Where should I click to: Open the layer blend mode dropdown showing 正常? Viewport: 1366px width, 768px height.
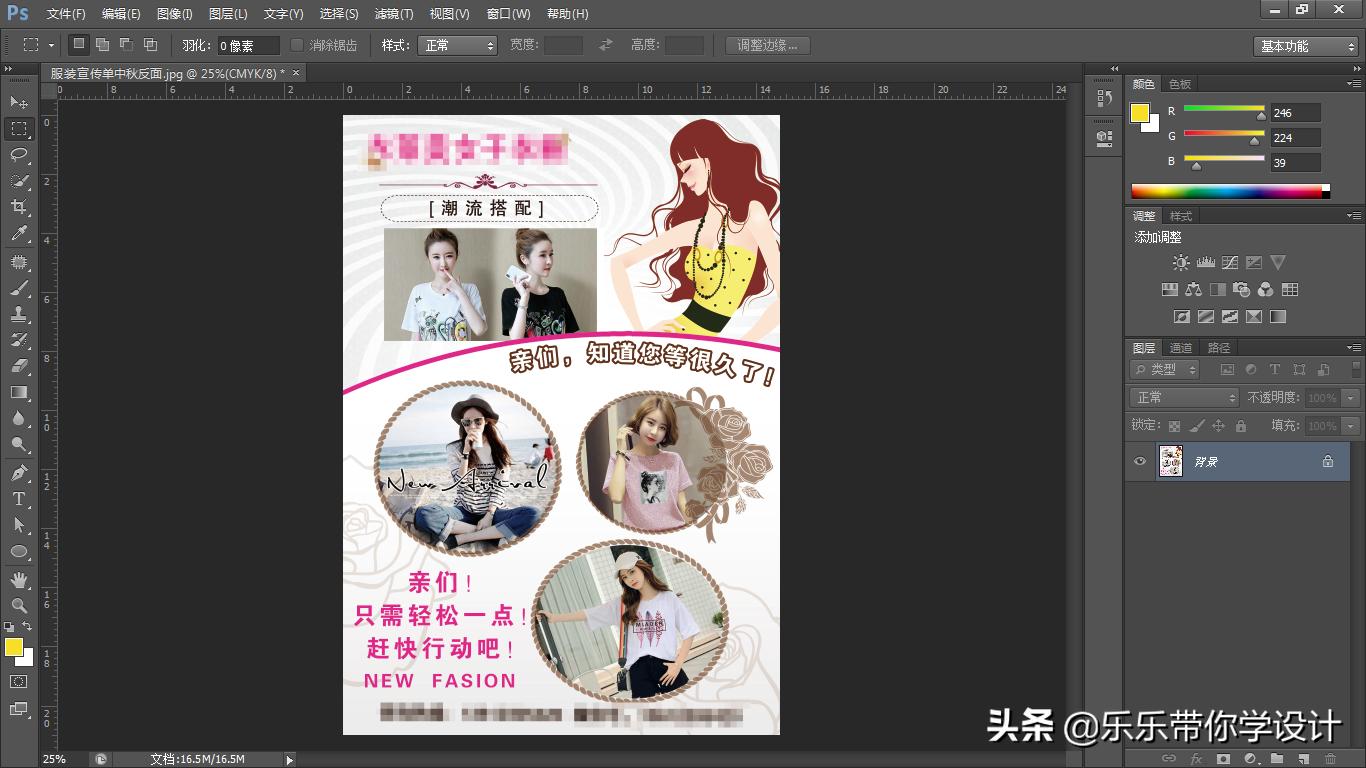coord(1183,397)
